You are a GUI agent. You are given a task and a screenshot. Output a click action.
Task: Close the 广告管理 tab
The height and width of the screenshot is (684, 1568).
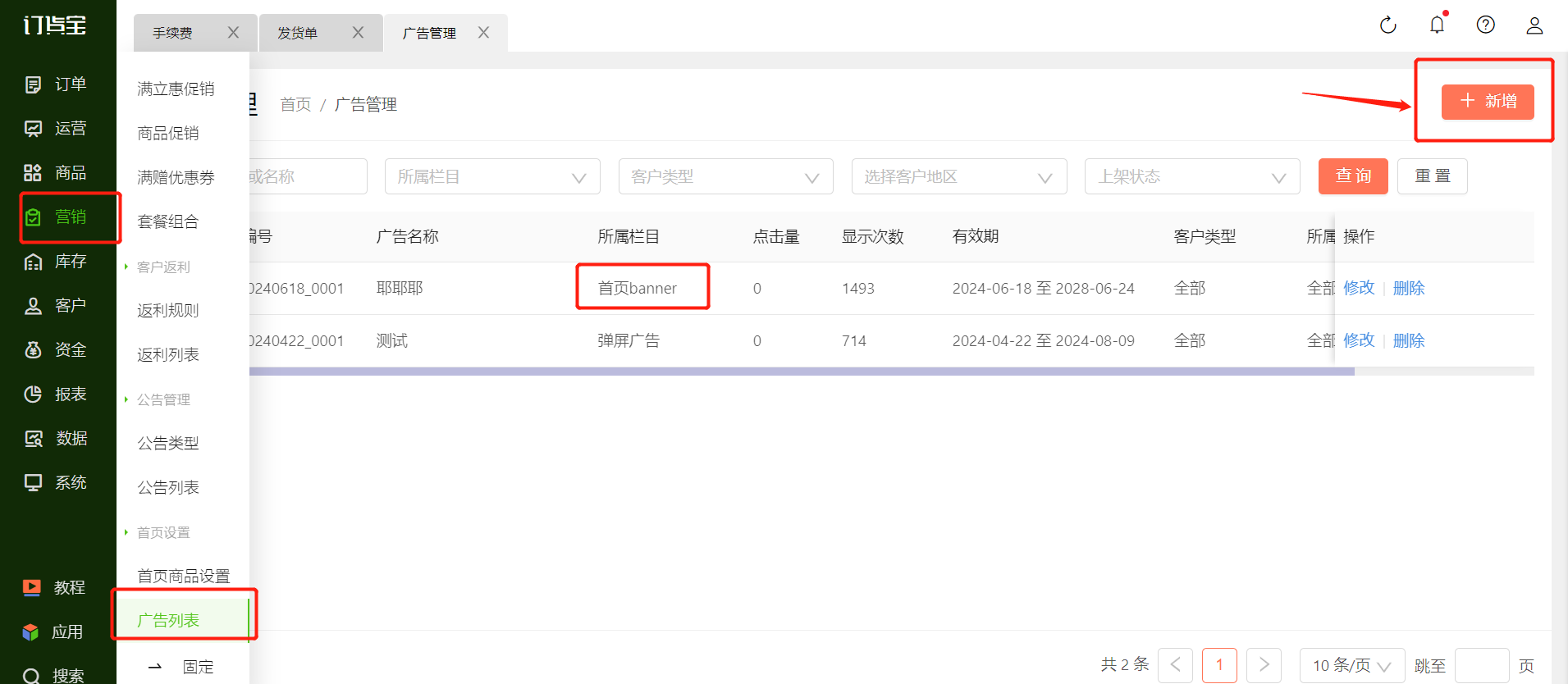pos(483,33)
